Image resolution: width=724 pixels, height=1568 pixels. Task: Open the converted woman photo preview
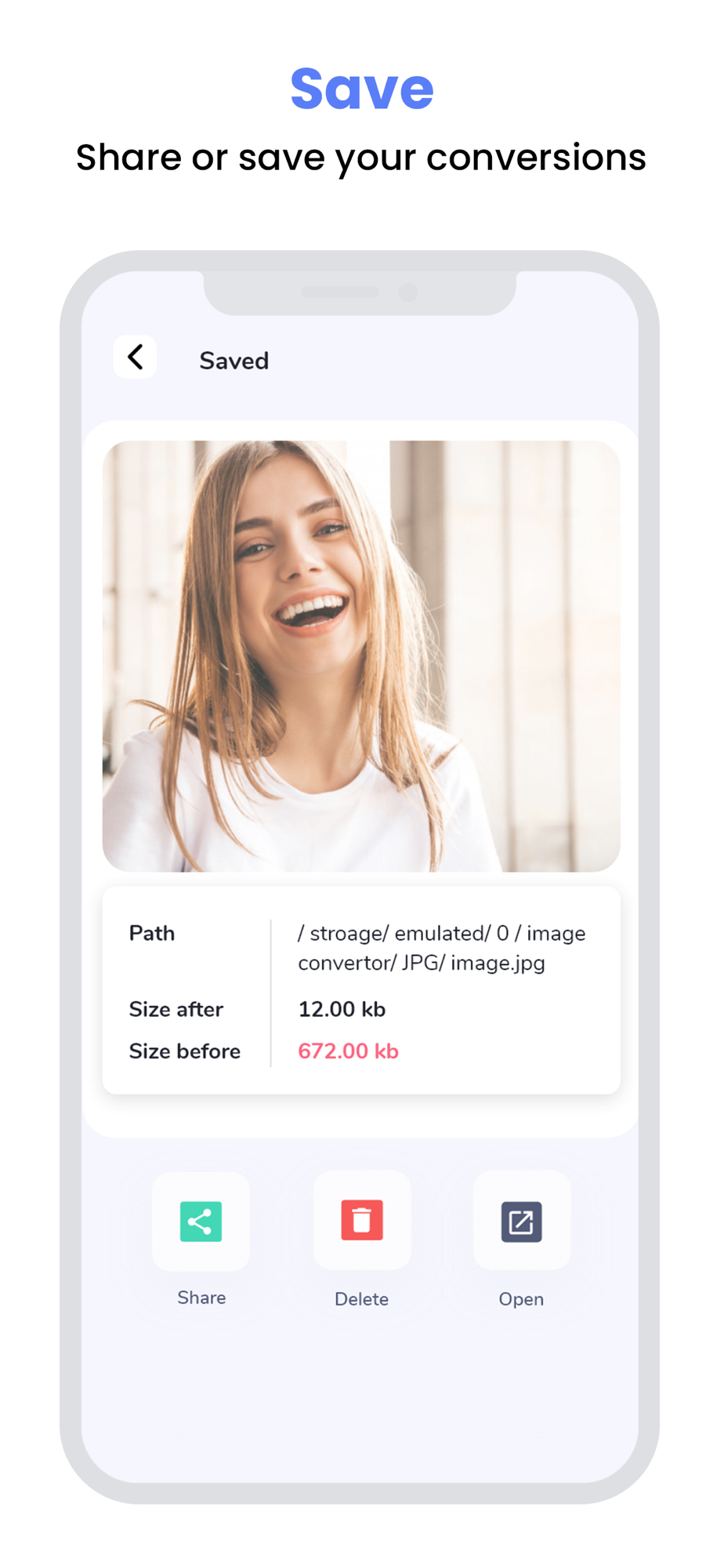tap(361, 656)
